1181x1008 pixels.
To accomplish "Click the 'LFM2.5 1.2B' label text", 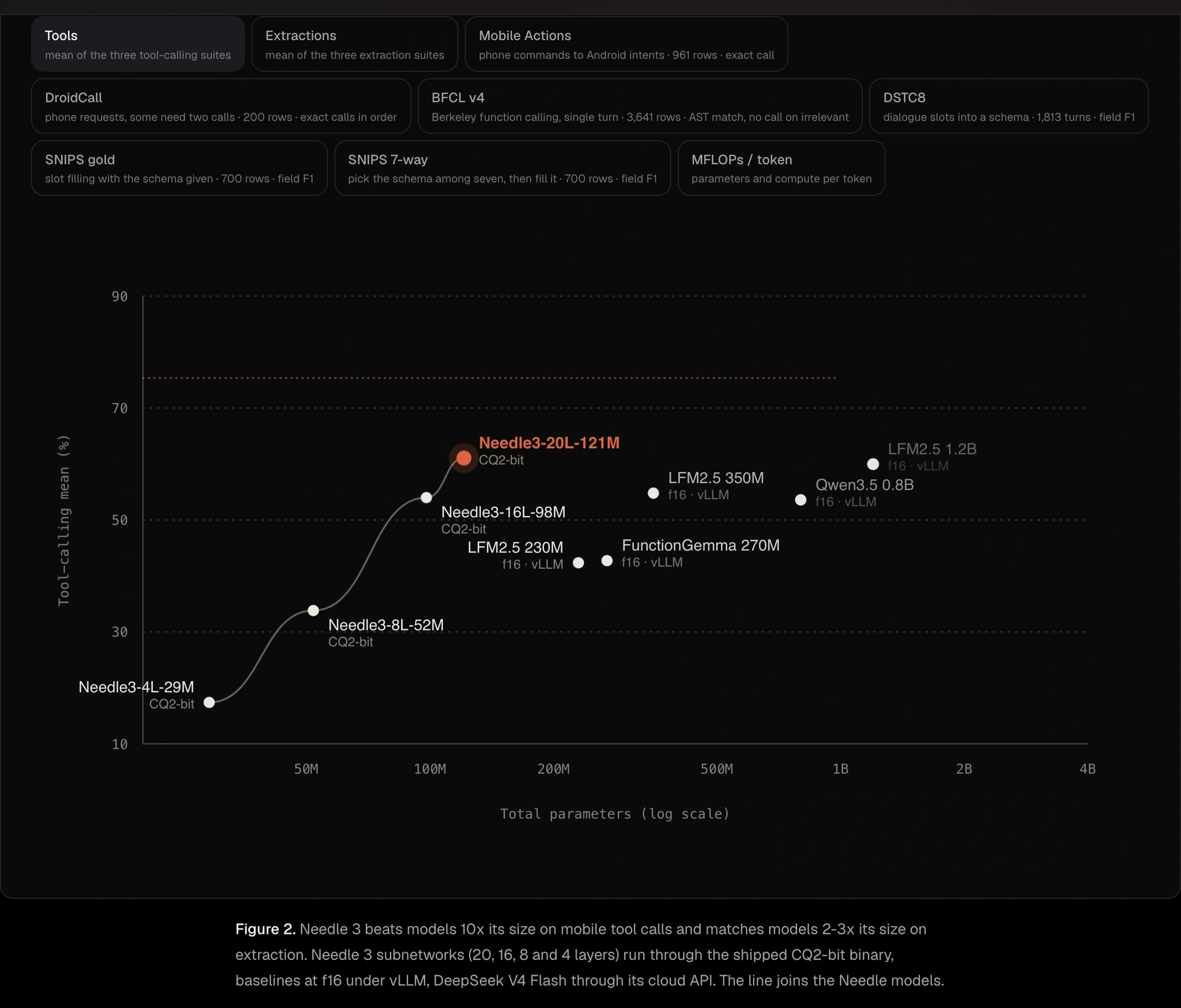I will coord(932,449).
